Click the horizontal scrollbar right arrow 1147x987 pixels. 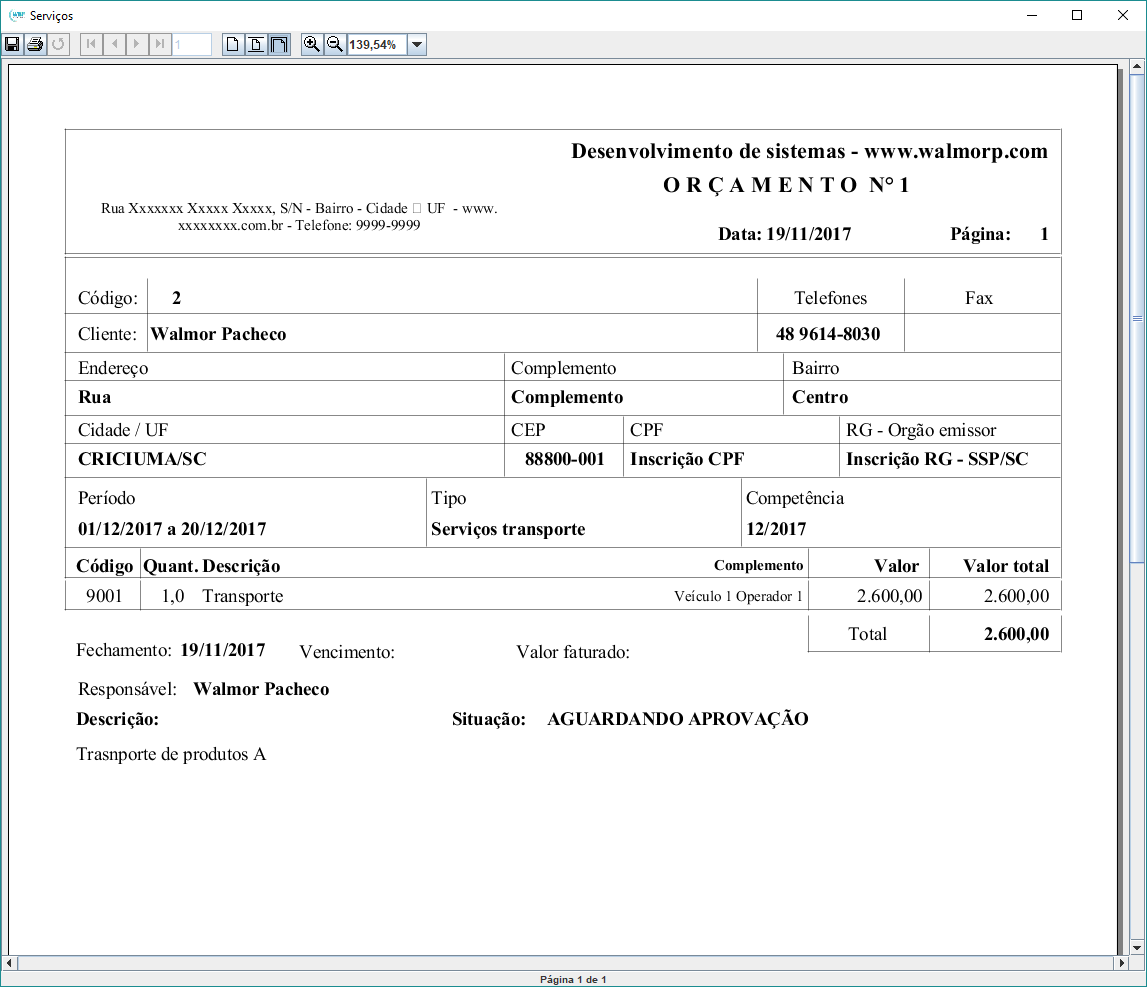1121,963
